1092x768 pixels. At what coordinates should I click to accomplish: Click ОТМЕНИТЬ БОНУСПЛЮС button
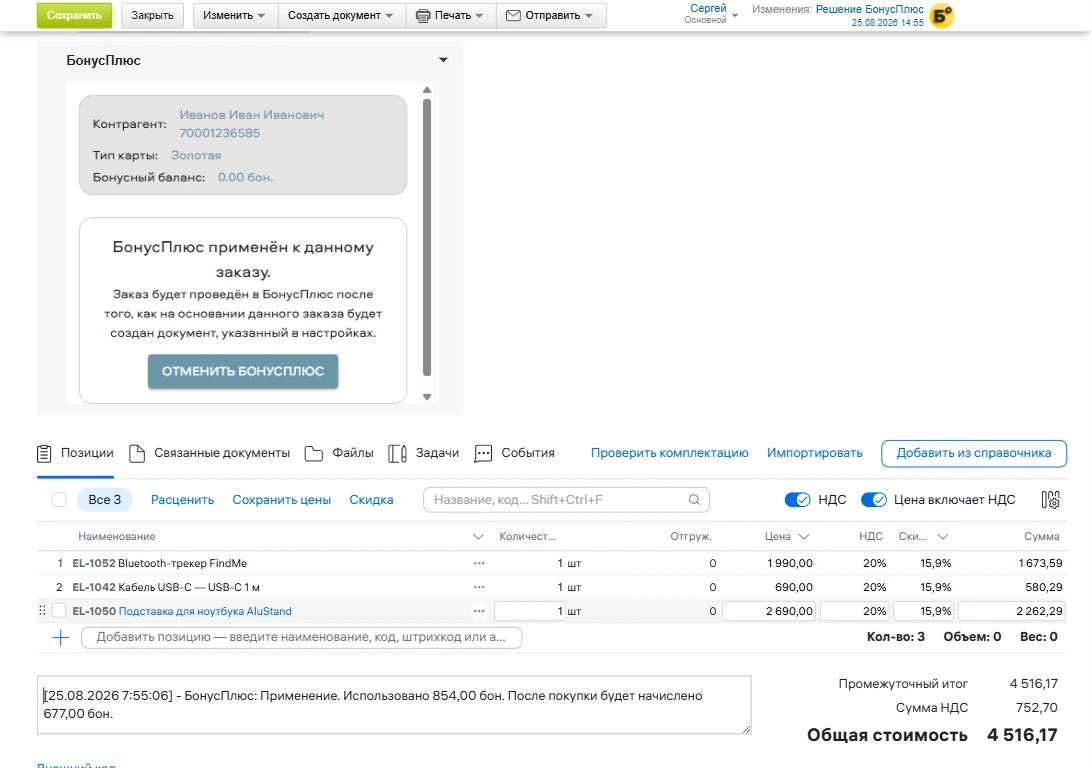pos(243,371)
